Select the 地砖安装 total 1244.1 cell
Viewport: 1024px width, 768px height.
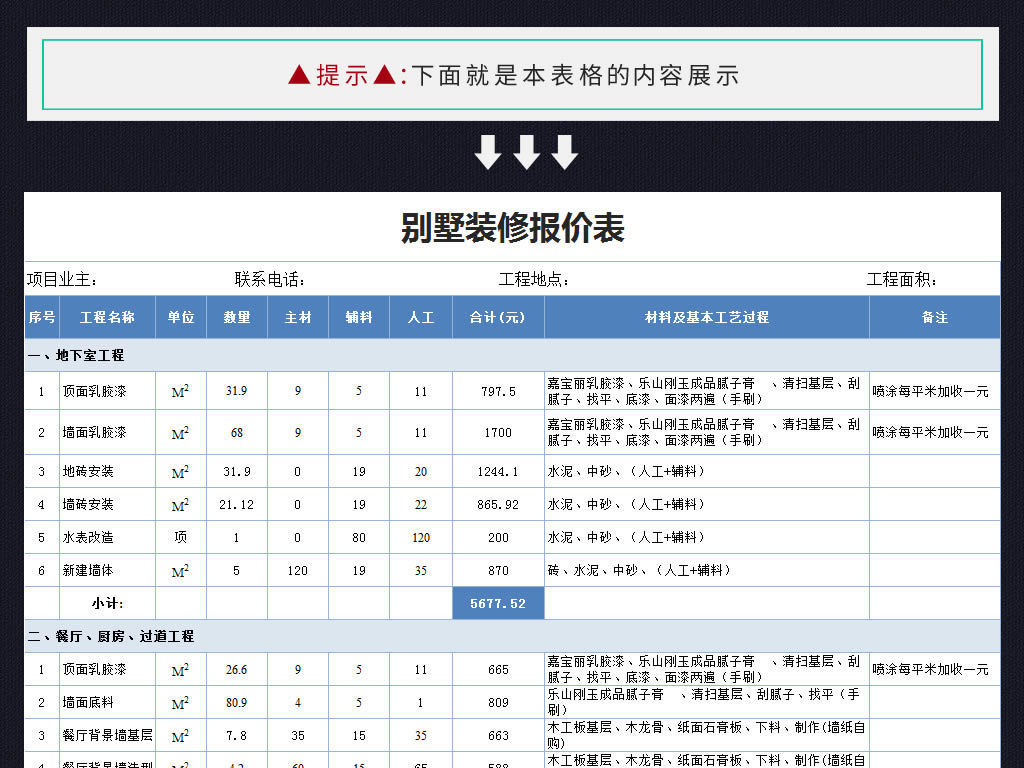498,470
